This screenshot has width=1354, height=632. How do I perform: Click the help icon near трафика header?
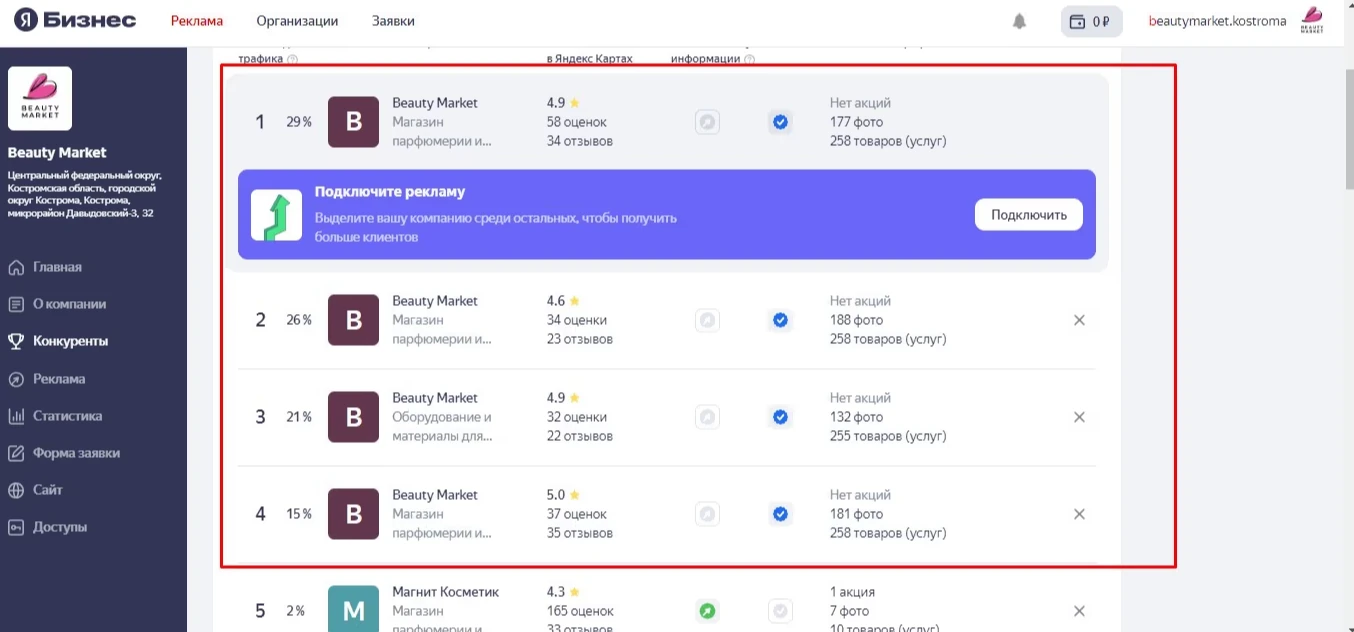click(x=293, y=59)
